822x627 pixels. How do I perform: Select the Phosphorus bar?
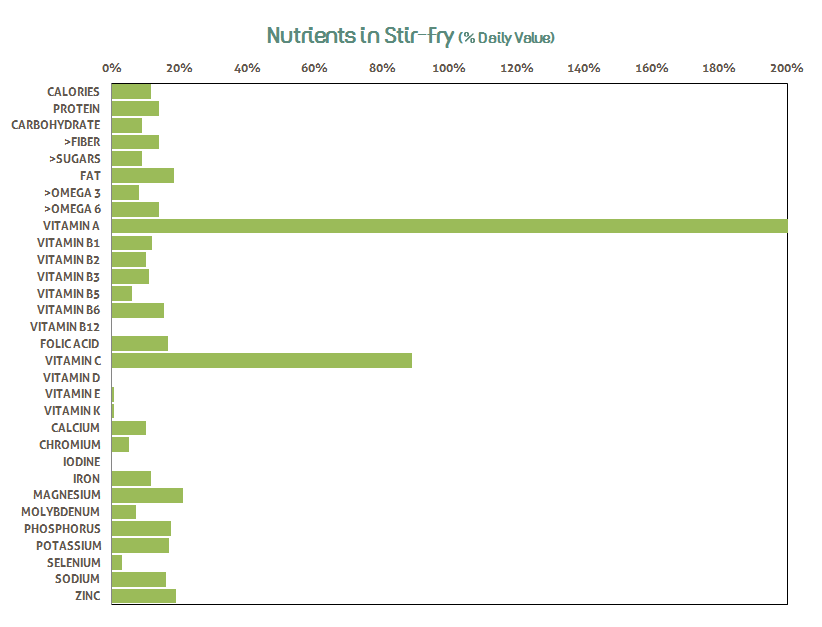(141, 528)
